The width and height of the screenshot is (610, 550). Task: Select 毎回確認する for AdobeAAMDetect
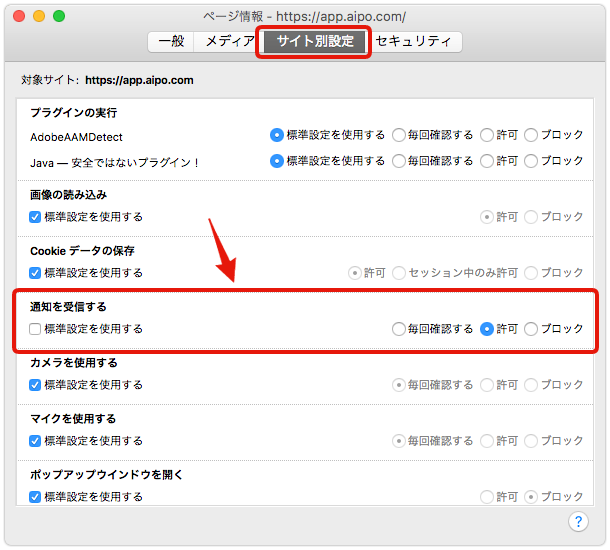click(398, 135)
